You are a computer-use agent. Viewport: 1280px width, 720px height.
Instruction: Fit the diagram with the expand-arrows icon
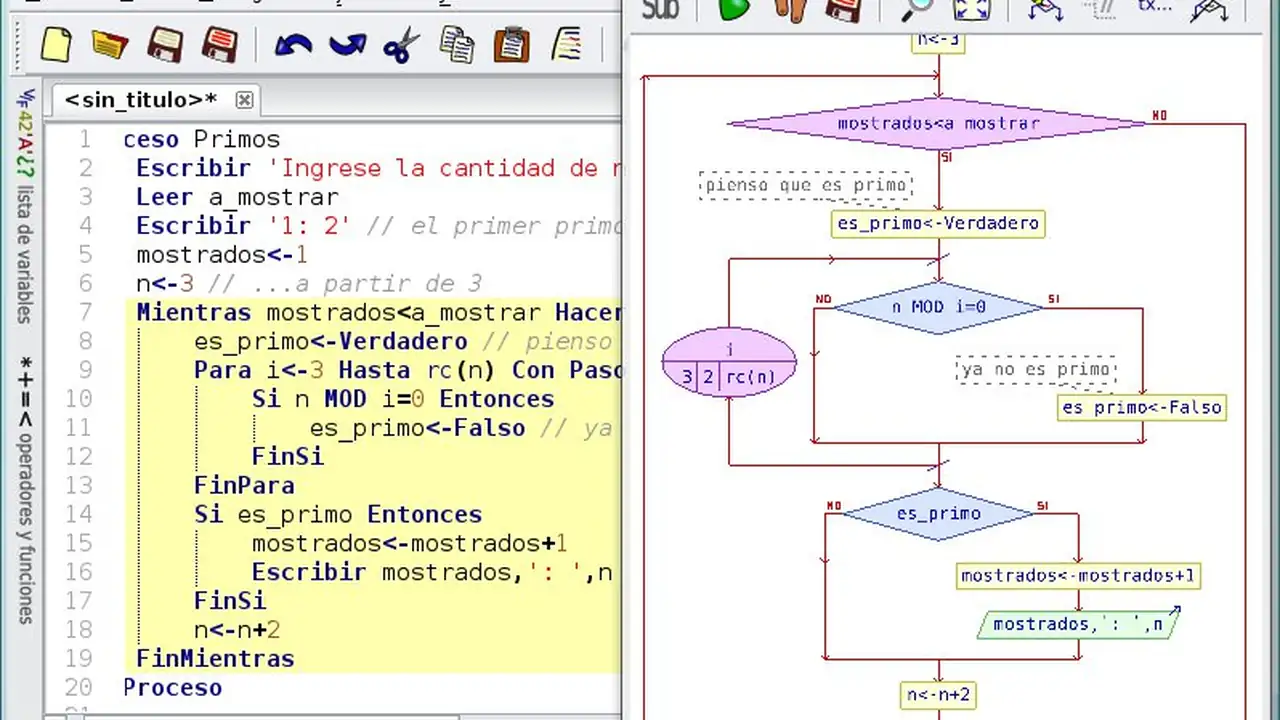[971, 10]
